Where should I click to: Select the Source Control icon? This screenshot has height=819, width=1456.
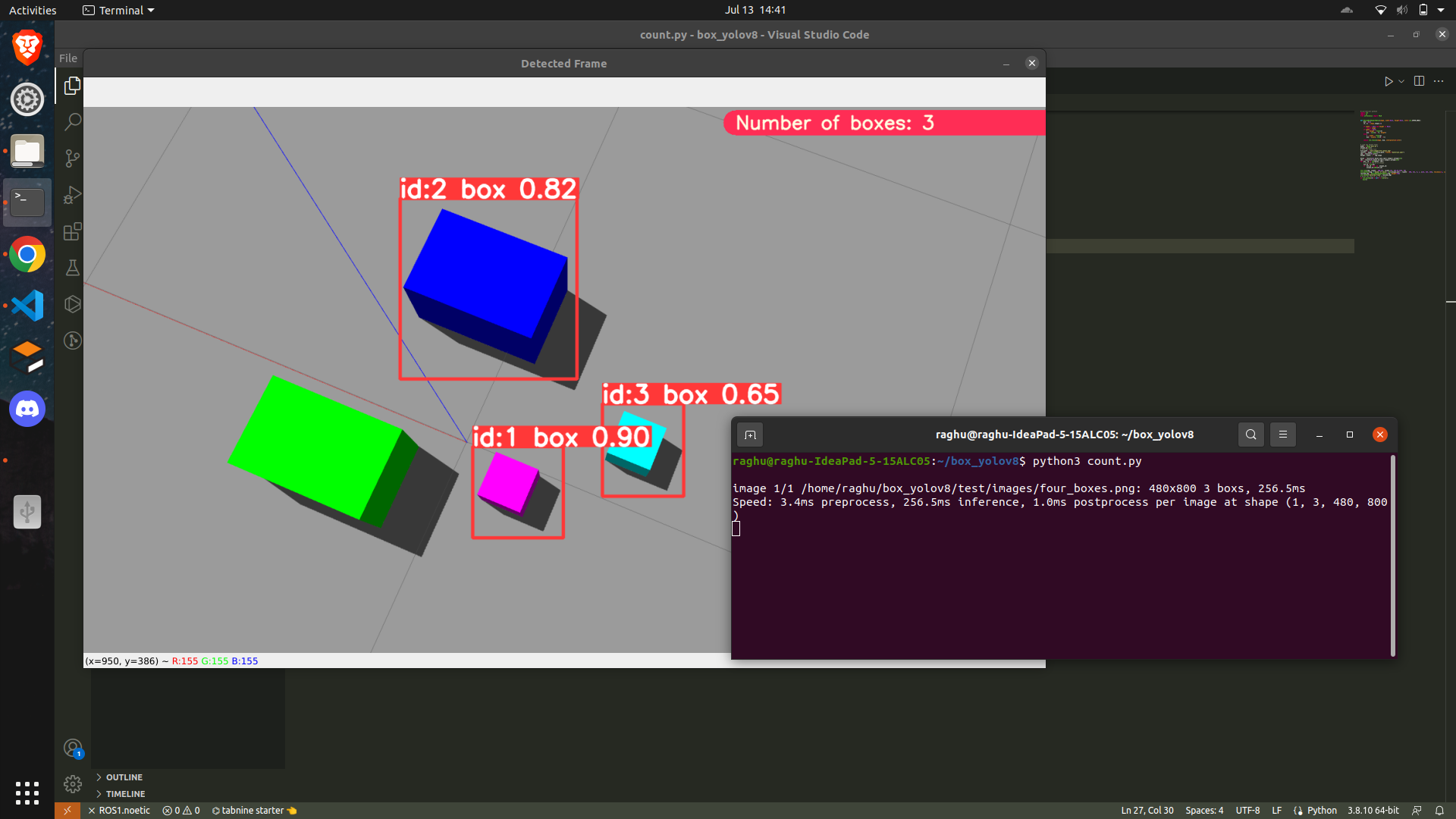[x=72, y=158]
